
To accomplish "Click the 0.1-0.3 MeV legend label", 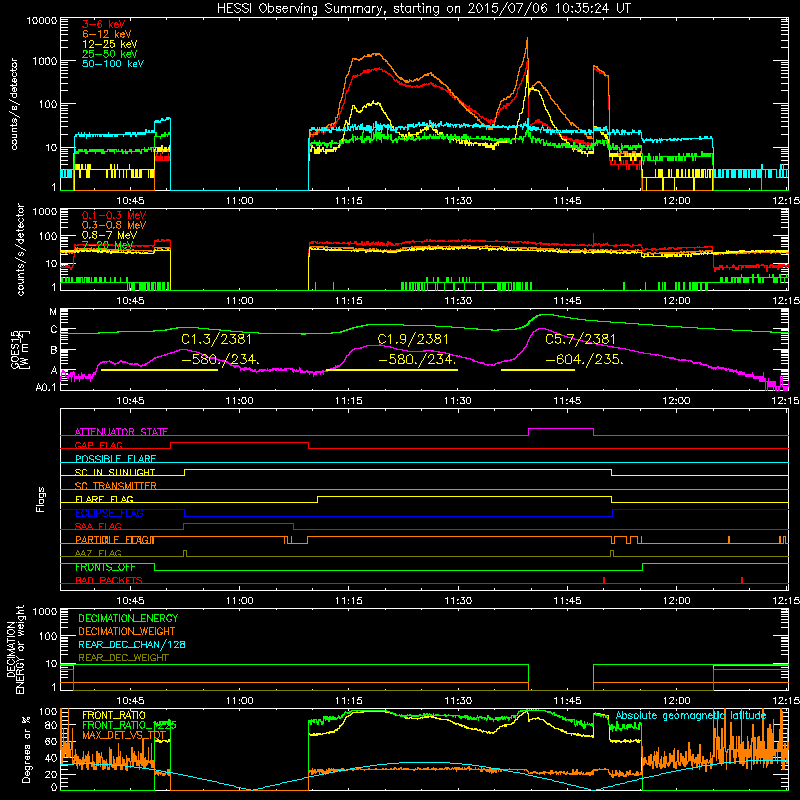I will (x=114, y=215).
